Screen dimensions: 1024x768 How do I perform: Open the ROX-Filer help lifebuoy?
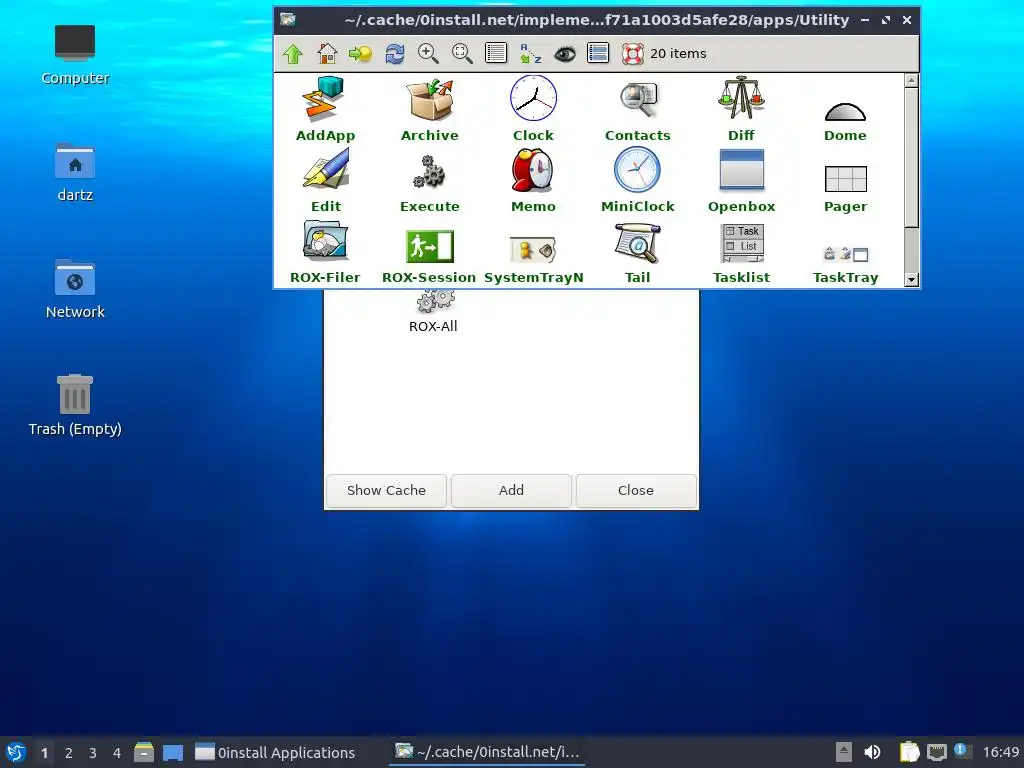coord(632,54)
